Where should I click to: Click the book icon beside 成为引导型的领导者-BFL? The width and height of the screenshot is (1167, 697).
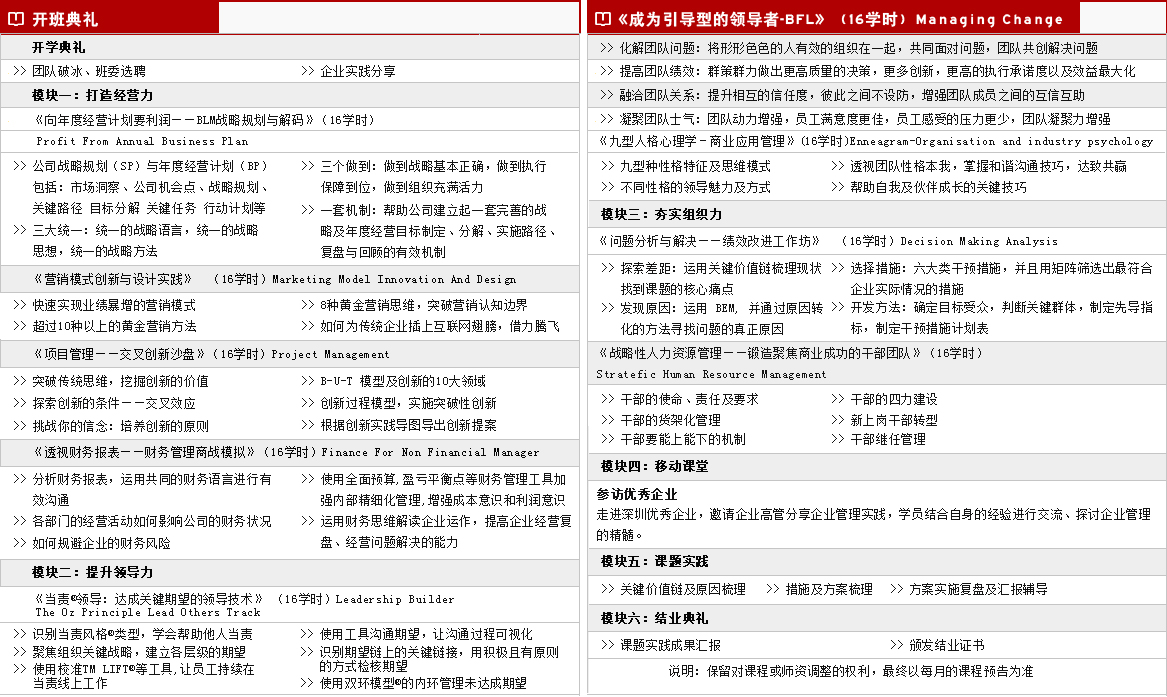point(603,19)
